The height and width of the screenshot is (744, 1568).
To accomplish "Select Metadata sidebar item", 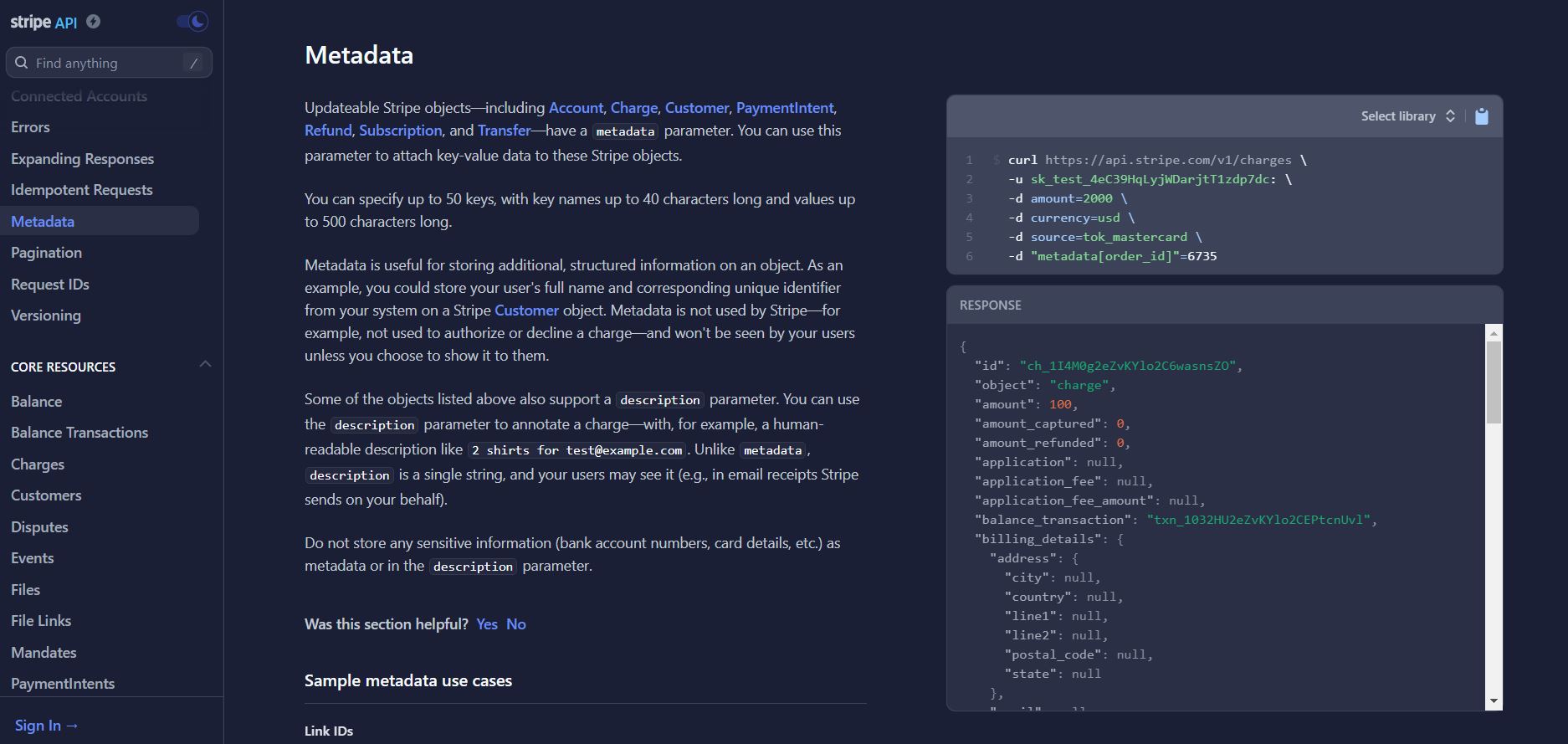I will [100, 221].
